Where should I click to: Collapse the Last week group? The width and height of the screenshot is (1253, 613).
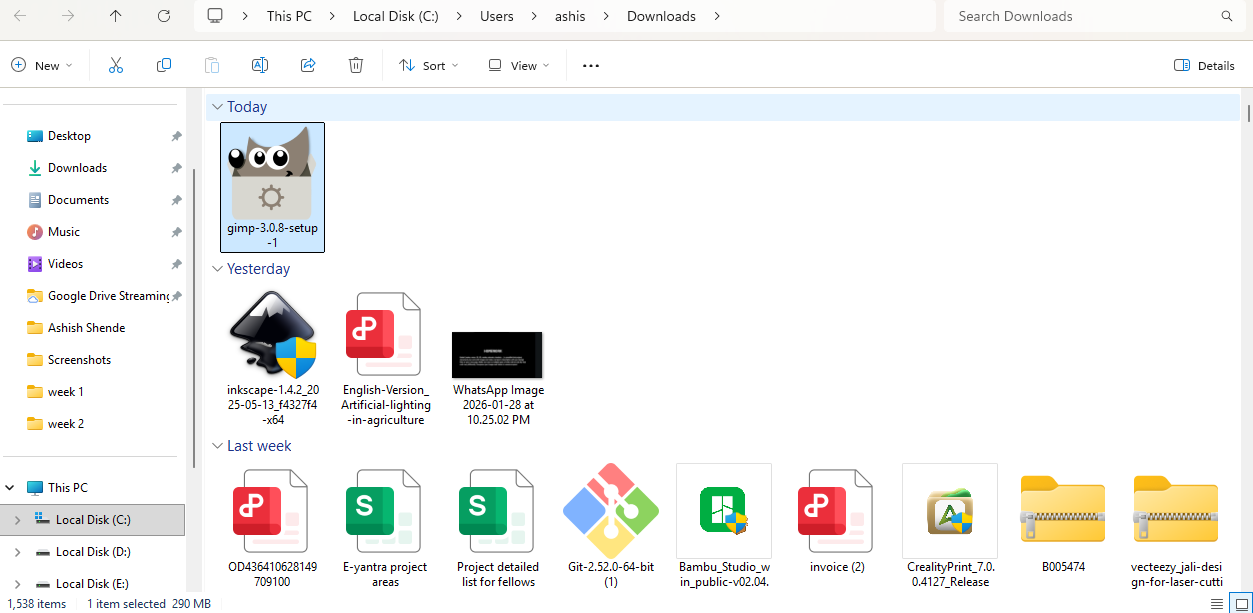click(x=217, y=446)
